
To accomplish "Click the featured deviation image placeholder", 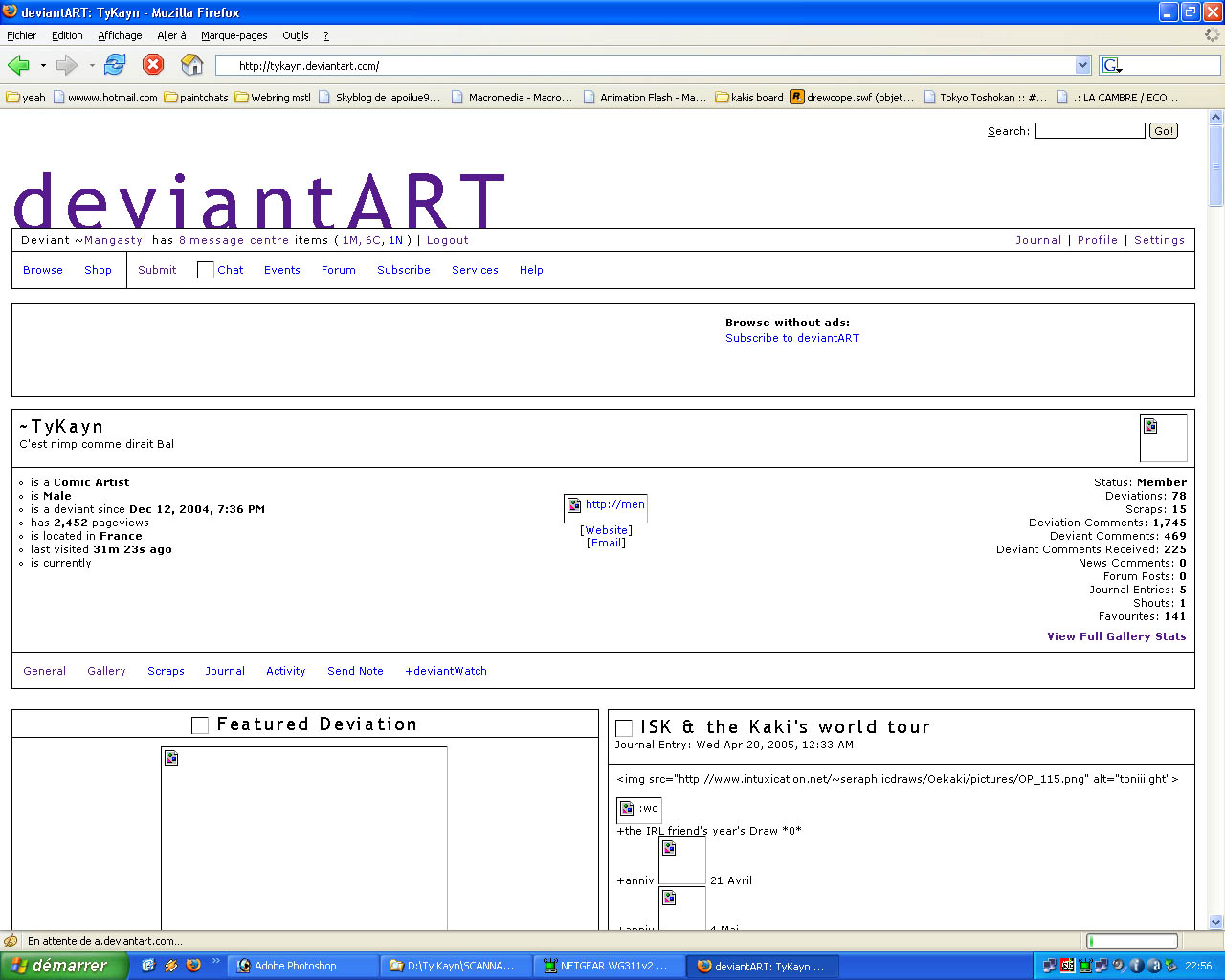I will click(304, 838).
